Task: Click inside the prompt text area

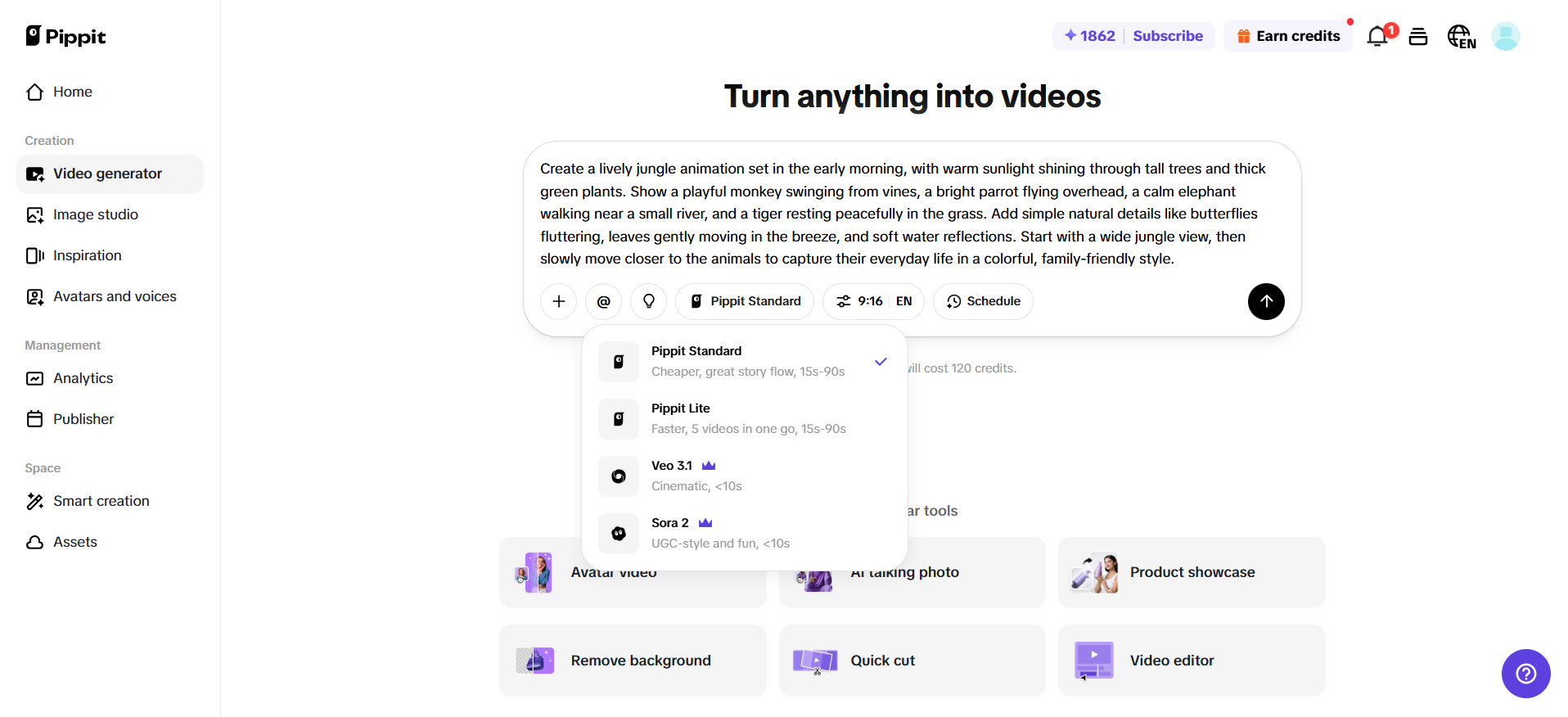Action: pos(903,214)
